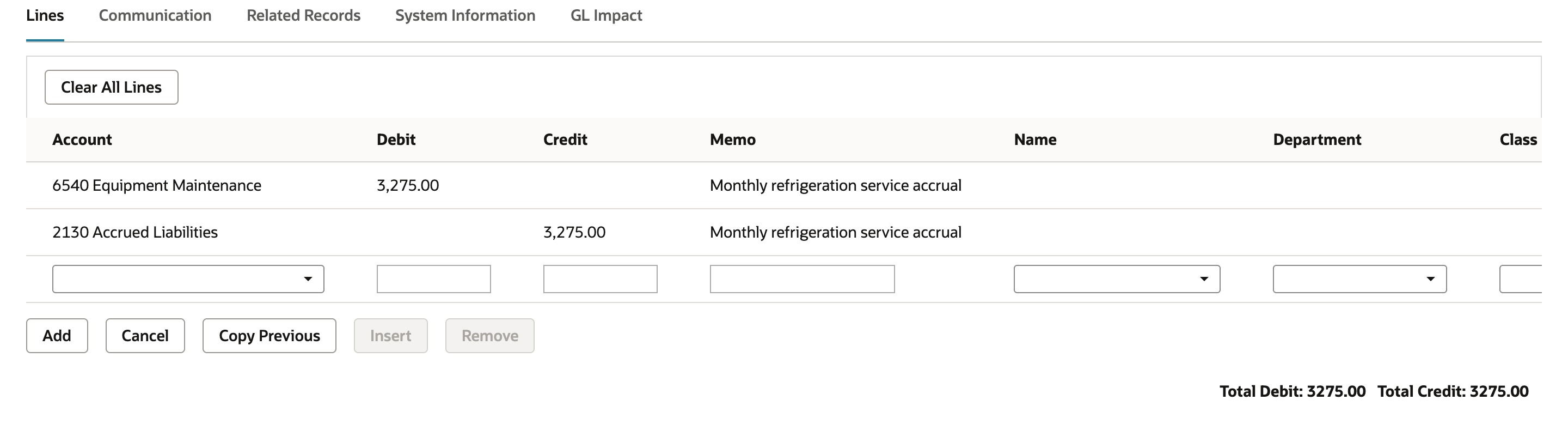Select the 6540 Equipment Maintenance line

[784, 185]
